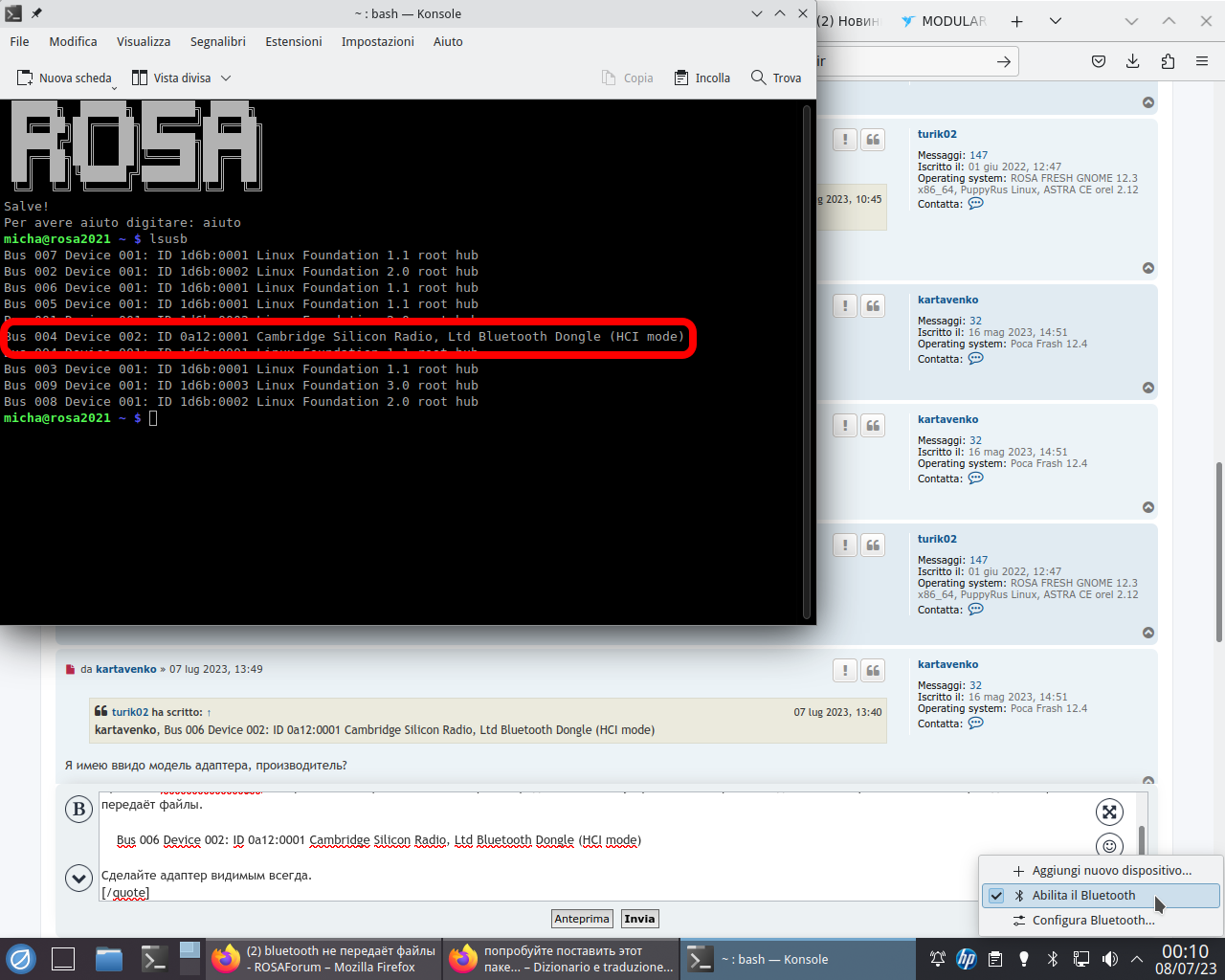1225x980 pixels.
Task: Open a new Konsole tab with Nuova scheda
Action: 63,78
